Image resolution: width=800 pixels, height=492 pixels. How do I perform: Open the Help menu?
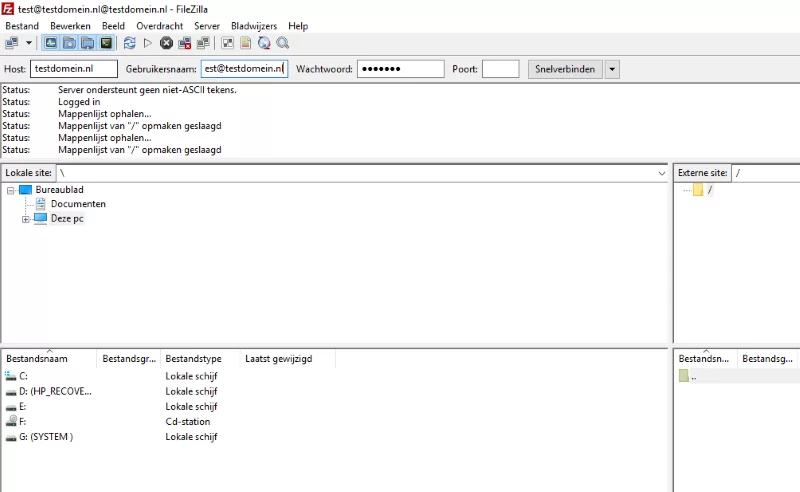pyautogui.click(x=298, y=26)
